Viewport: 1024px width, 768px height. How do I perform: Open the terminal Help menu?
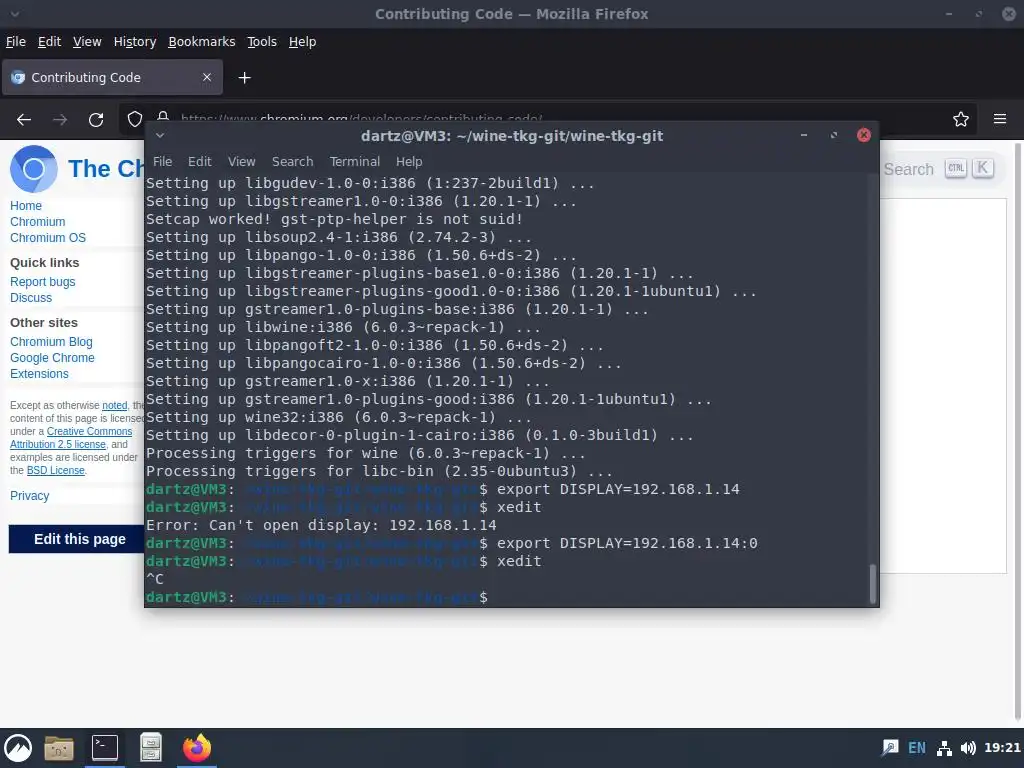coord(409,161)
